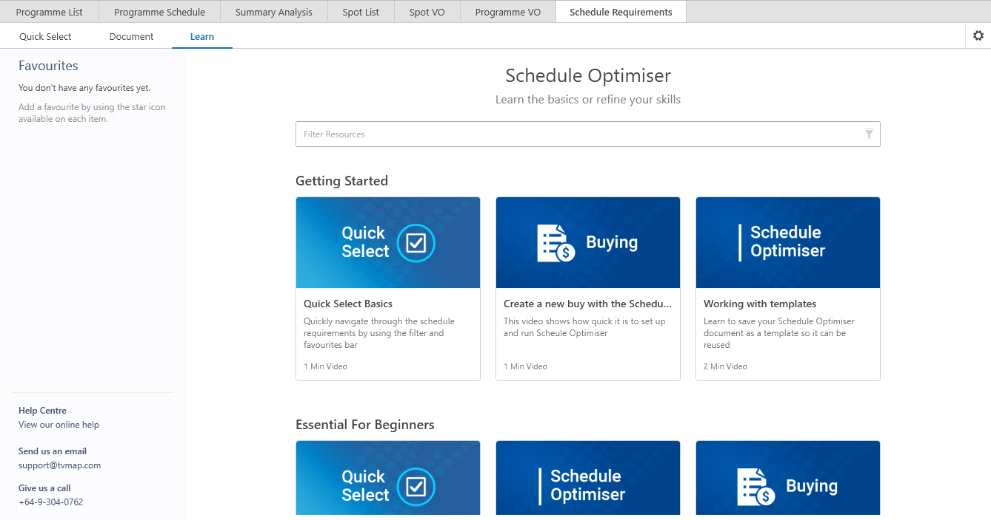The image size is (991, 520).
Task: Switch to the Programme List tab
Action: coord(49,12)
